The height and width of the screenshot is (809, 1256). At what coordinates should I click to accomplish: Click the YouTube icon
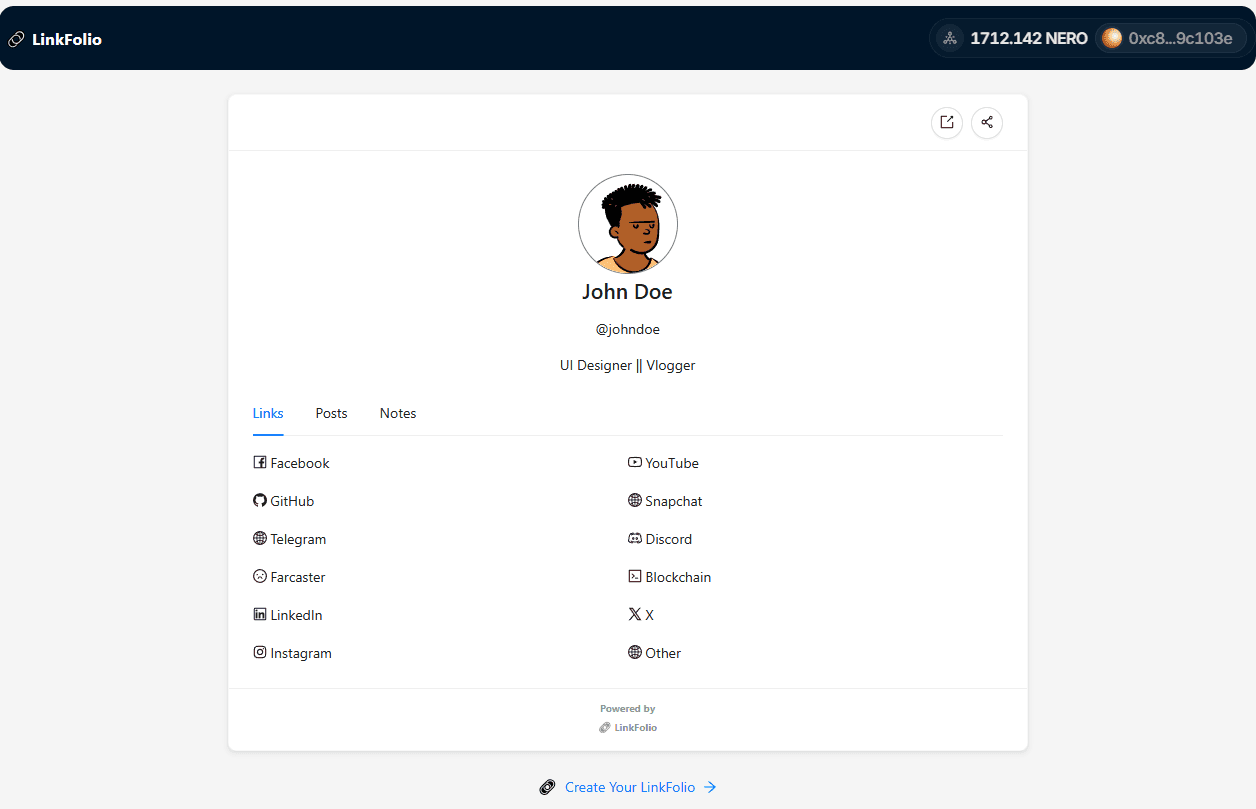tap(635, 463)
